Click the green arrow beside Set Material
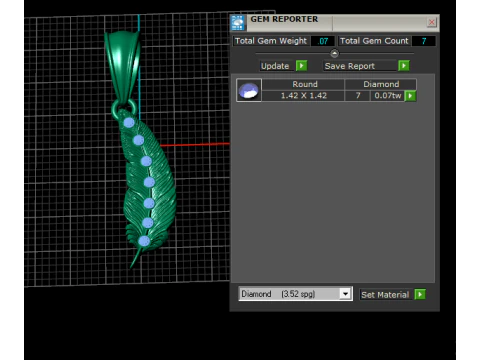Screen dimensions: 480x360 pos(420,294)
